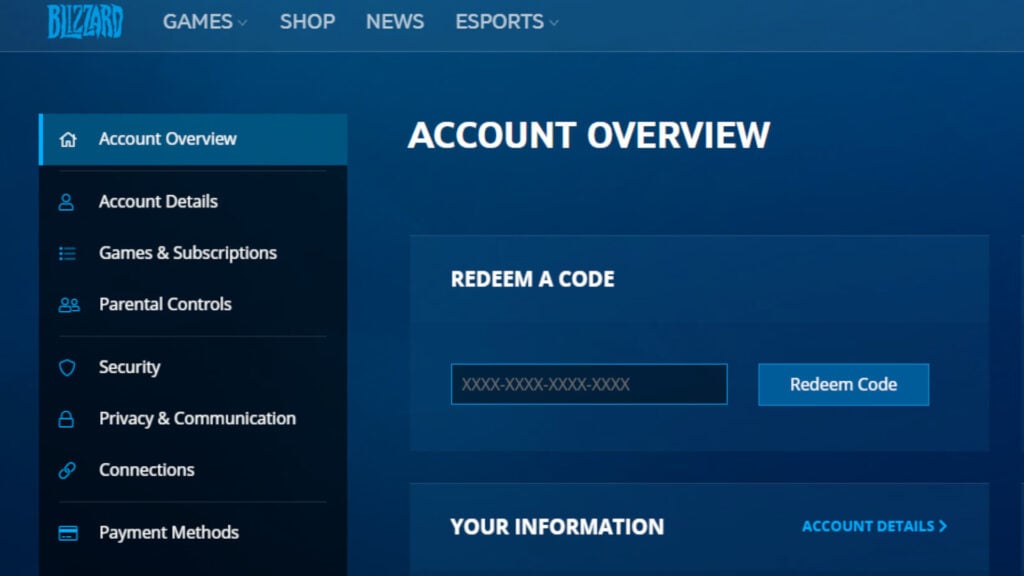Open the NEWS section
Image resolution: width=1024 pixels, height=576 pixels.
(394, 21)
